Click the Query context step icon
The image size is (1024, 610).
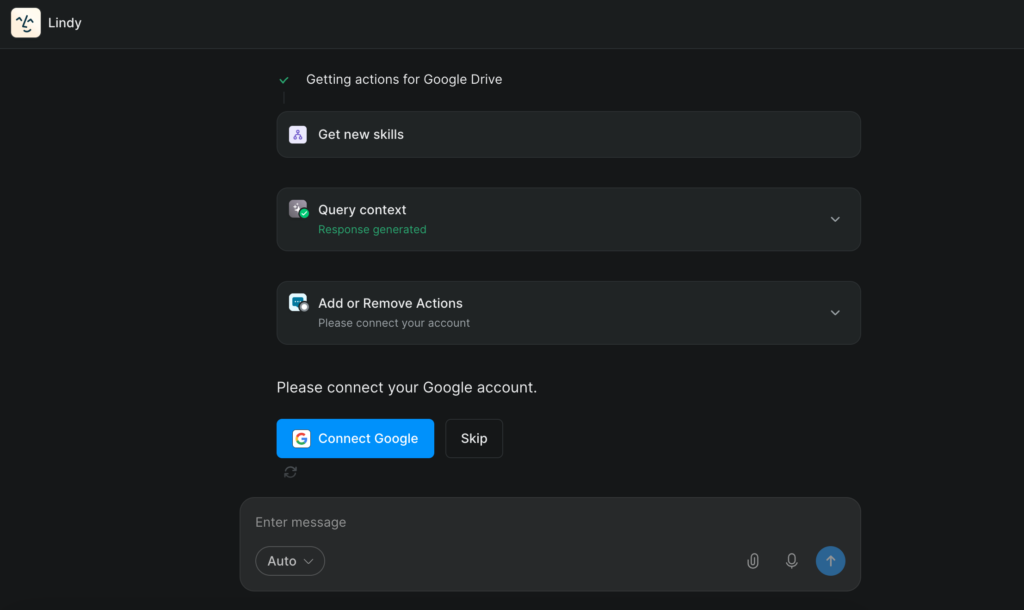tap(298, 210)
